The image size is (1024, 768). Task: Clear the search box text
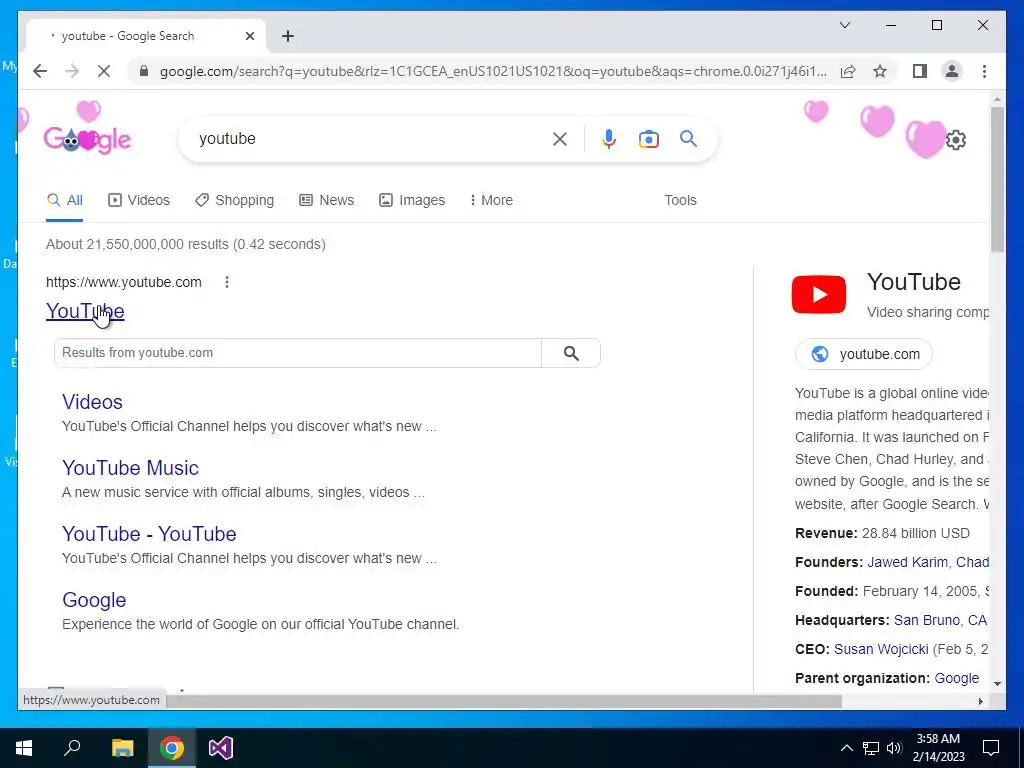(560, 138)
